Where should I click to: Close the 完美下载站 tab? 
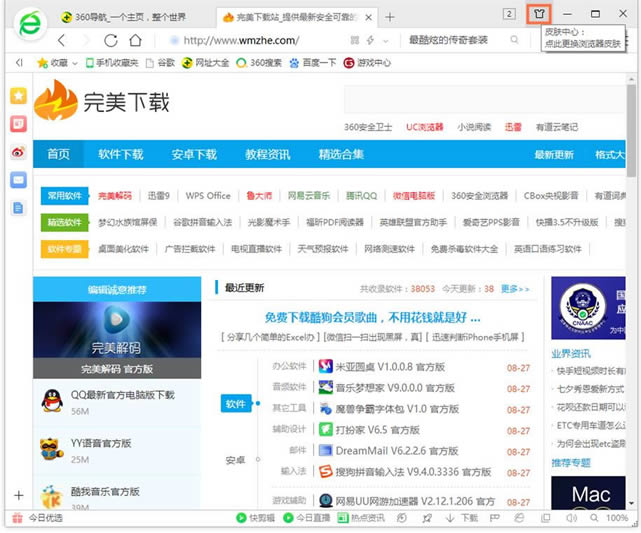point(368,17)
